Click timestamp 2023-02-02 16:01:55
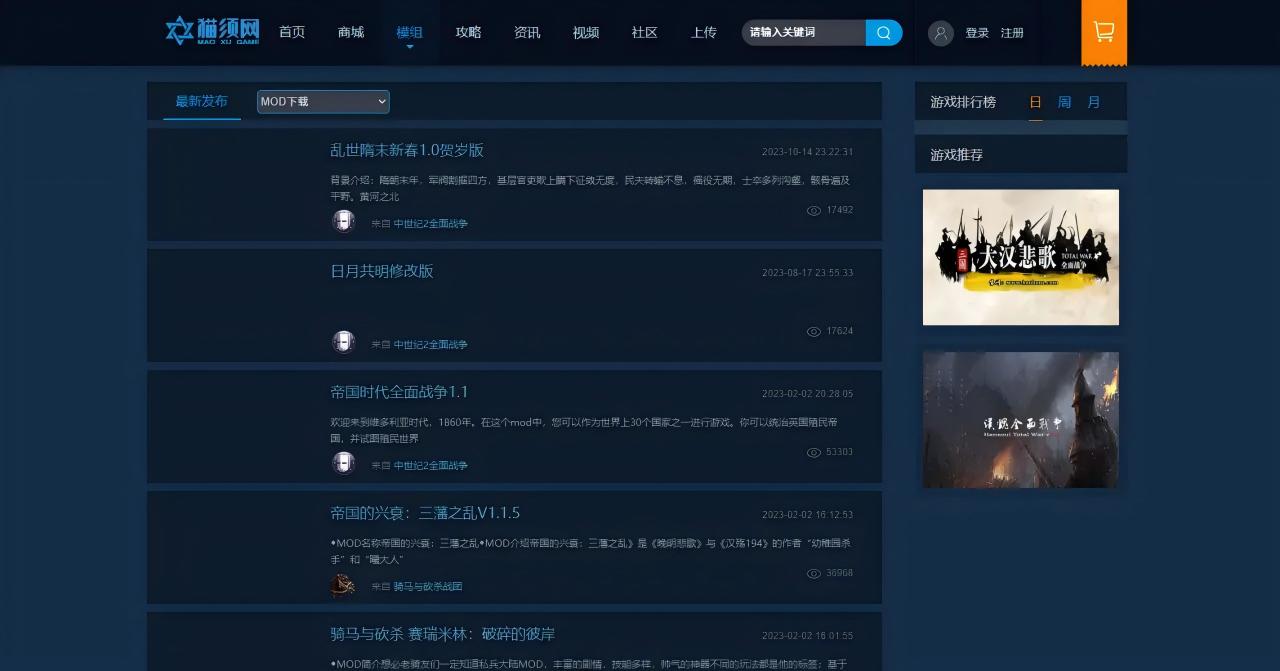 coord(807,636)
